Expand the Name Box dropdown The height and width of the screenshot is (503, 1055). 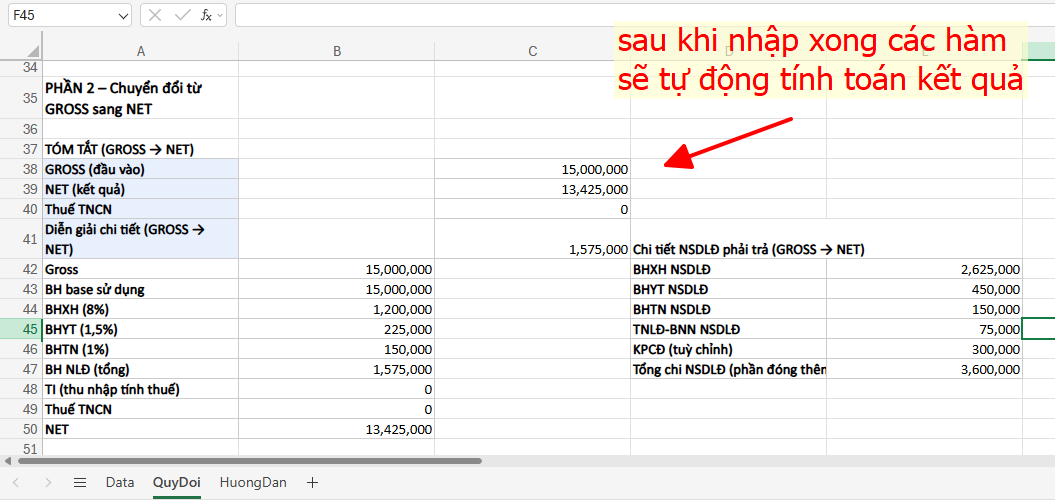[x=122, y=15]
